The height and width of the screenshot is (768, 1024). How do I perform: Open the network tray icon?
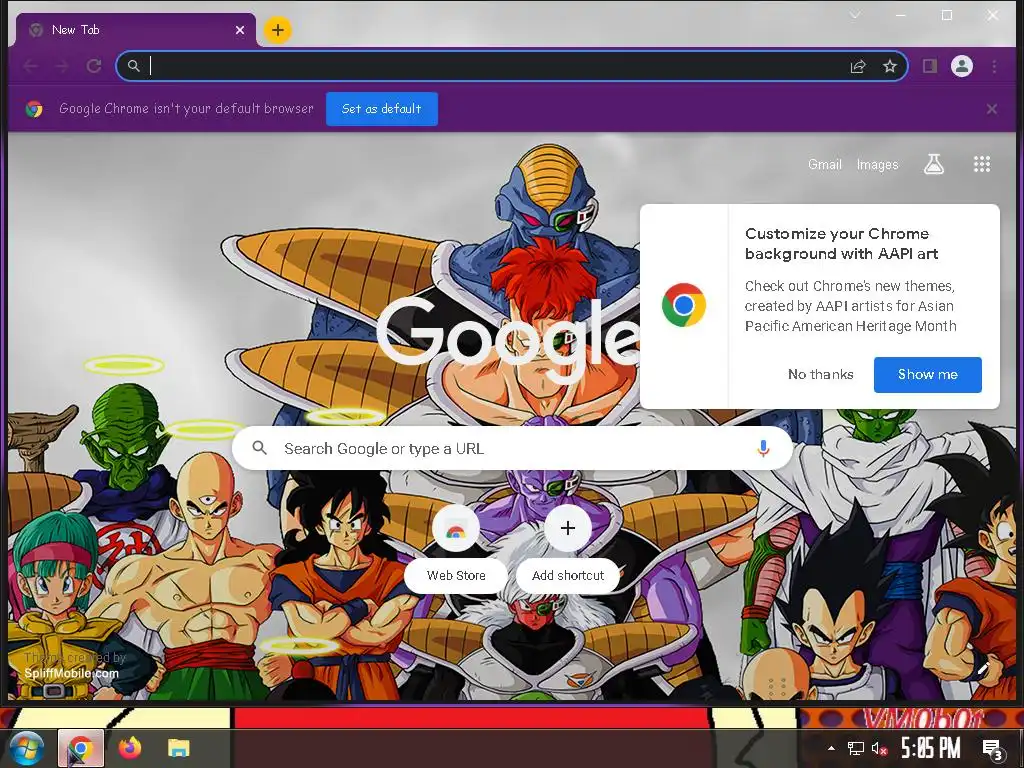point(856,748)
